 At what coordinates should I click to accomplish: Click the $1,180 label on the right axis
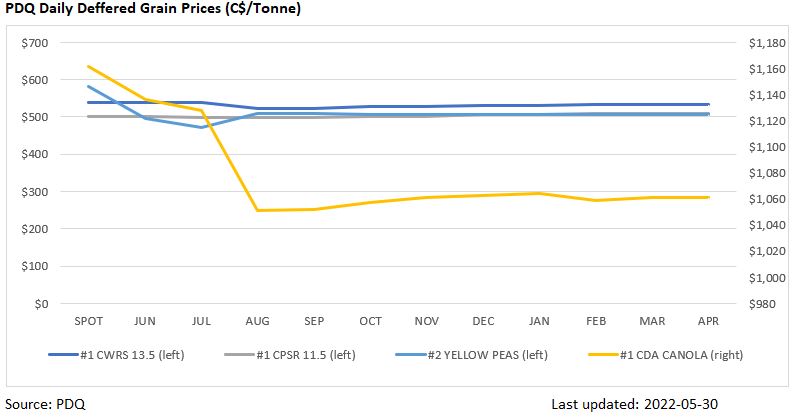coord(753,43)
